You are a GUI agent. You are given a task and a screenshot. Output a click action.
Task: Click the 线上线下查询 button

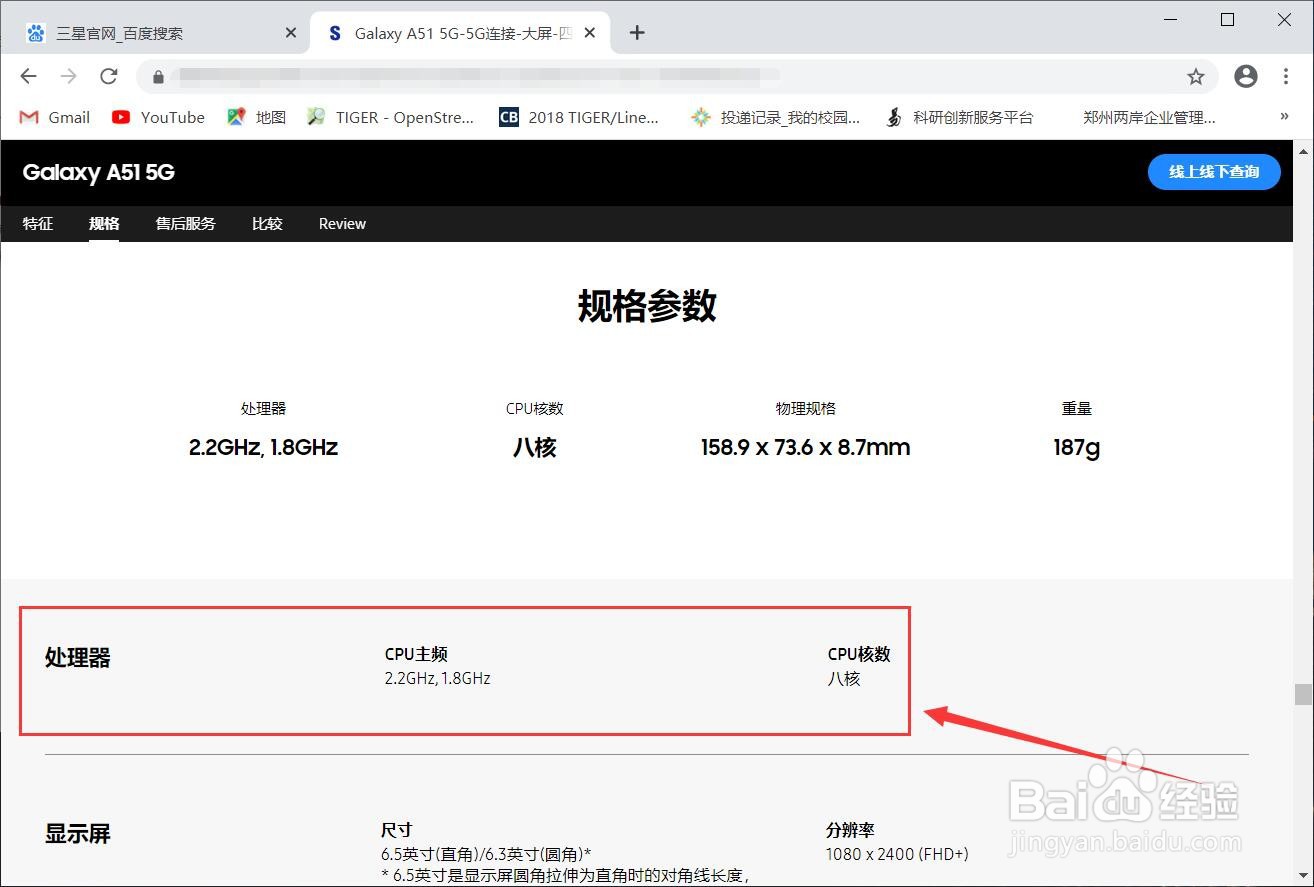point(1214,172)
